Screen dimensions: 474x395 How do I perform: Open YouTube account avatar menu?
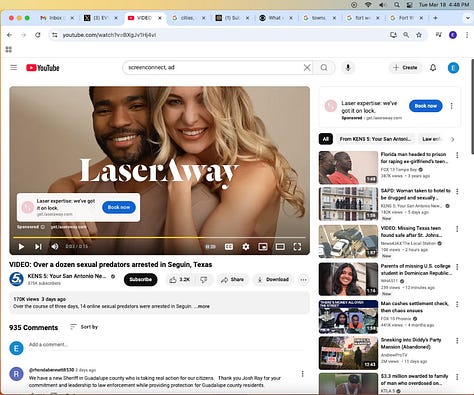point(453,68)
